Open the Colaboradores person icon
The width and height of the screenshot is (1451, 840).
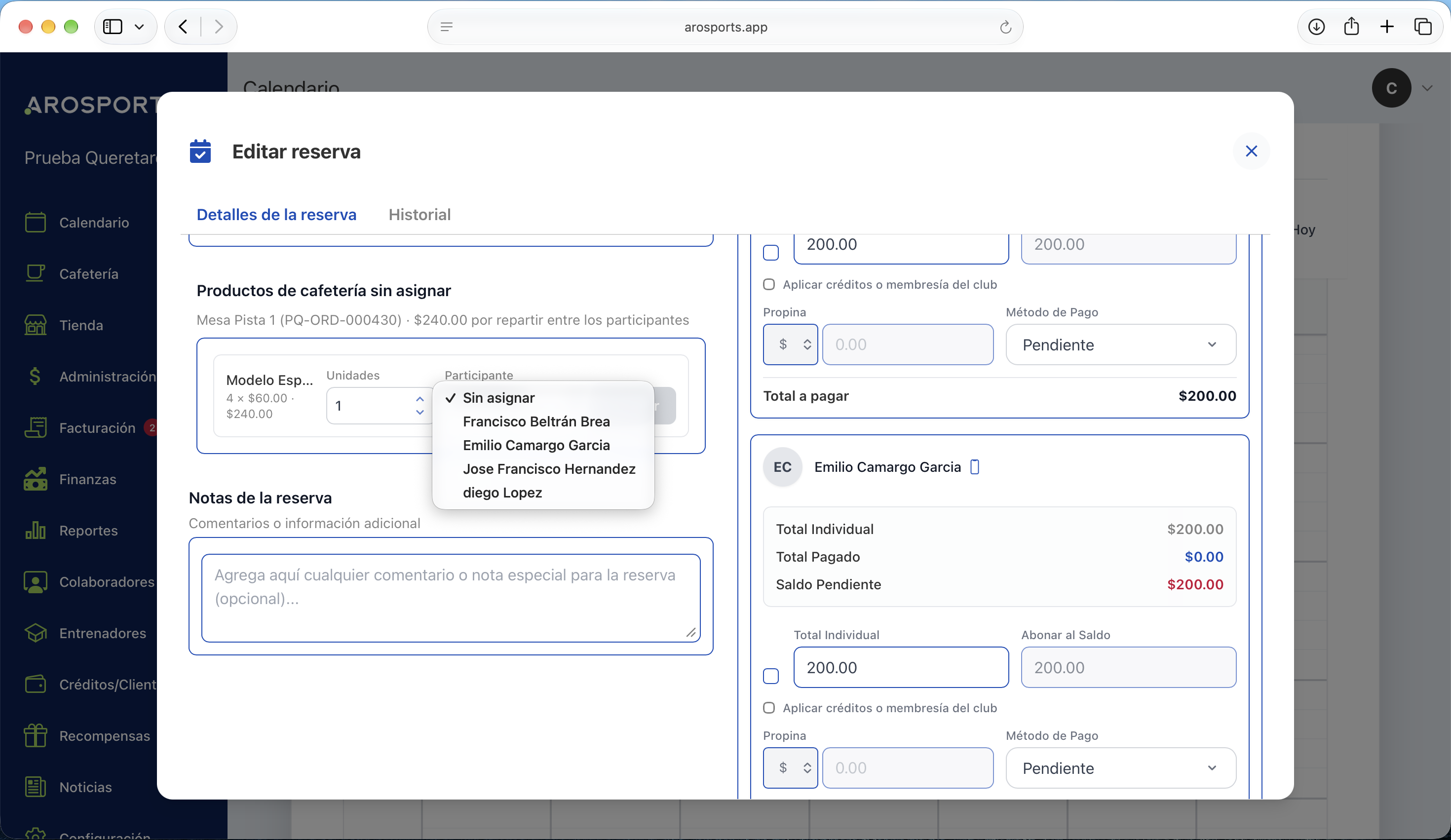pos(35,581)
